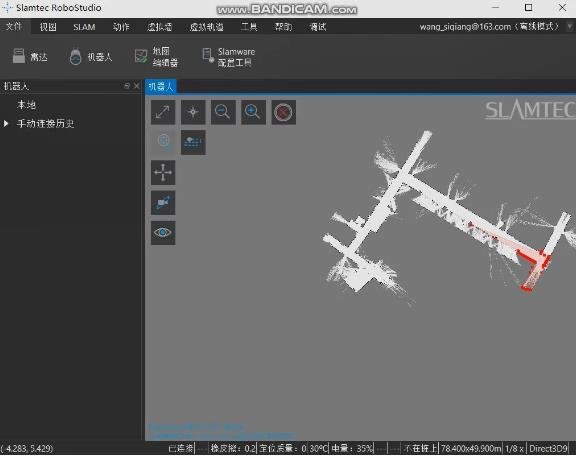The height and width of the screenshot is (456, 576).
Task: Click the zoom in magnifier tool
Action: tap(253, 112)
